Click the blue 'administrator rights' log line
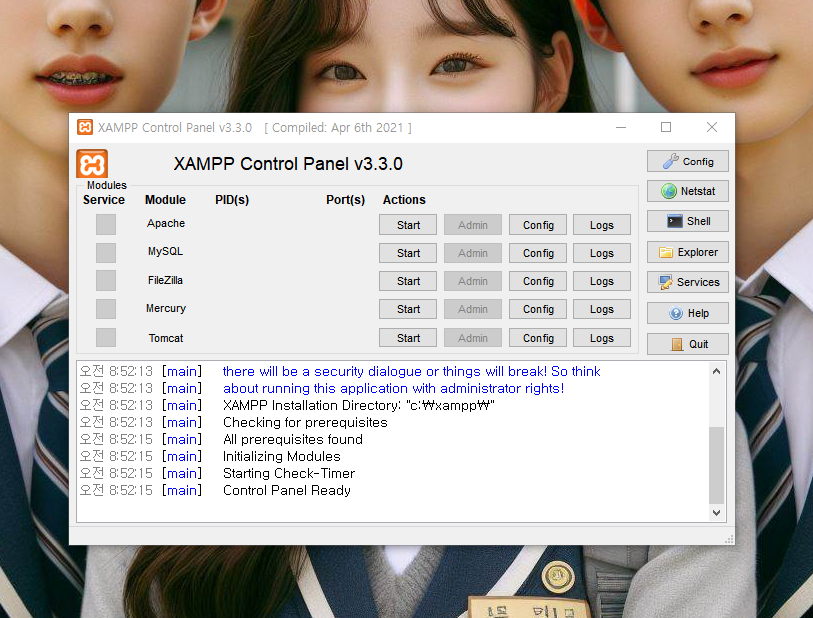 coord(394,388)
